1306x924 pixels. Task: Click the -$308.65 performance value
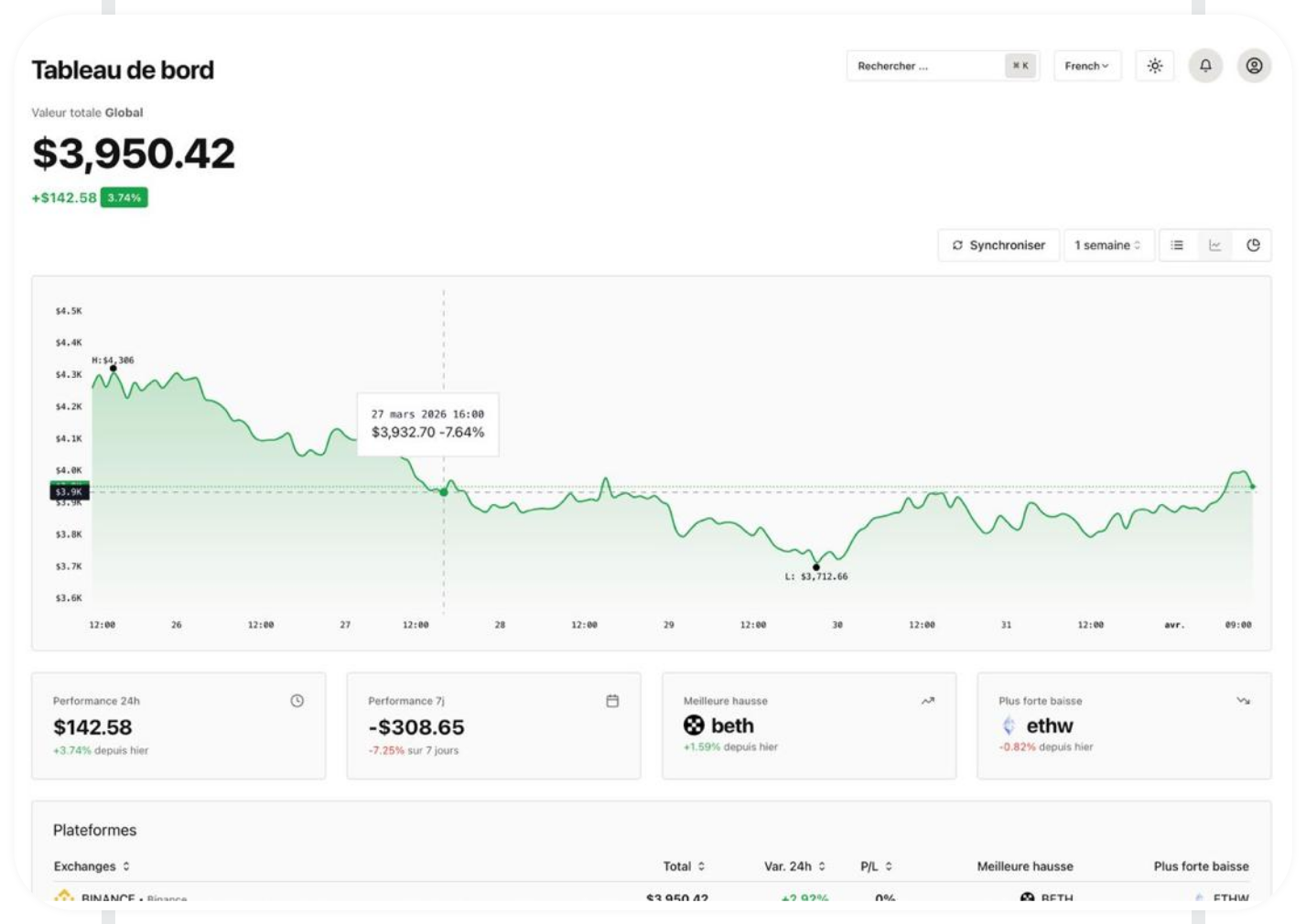tap(416, 727)
